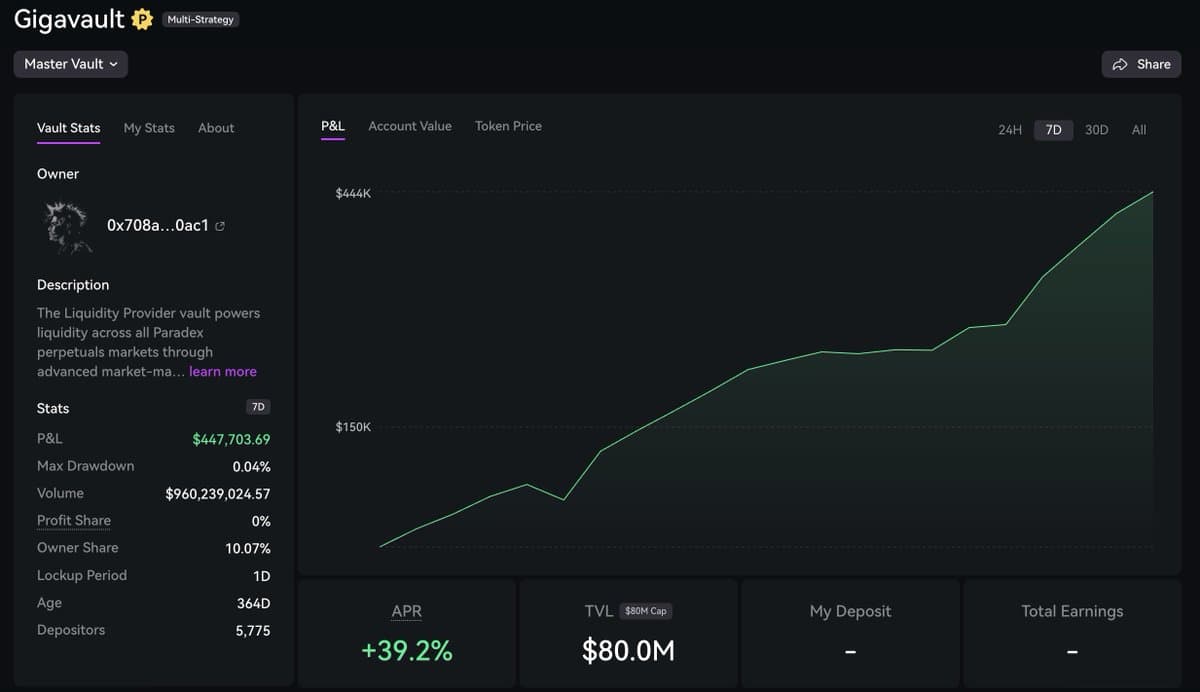The image size is (1200, 692).
Task: Switch to the My Stats tab
Action: click(148, 128)
